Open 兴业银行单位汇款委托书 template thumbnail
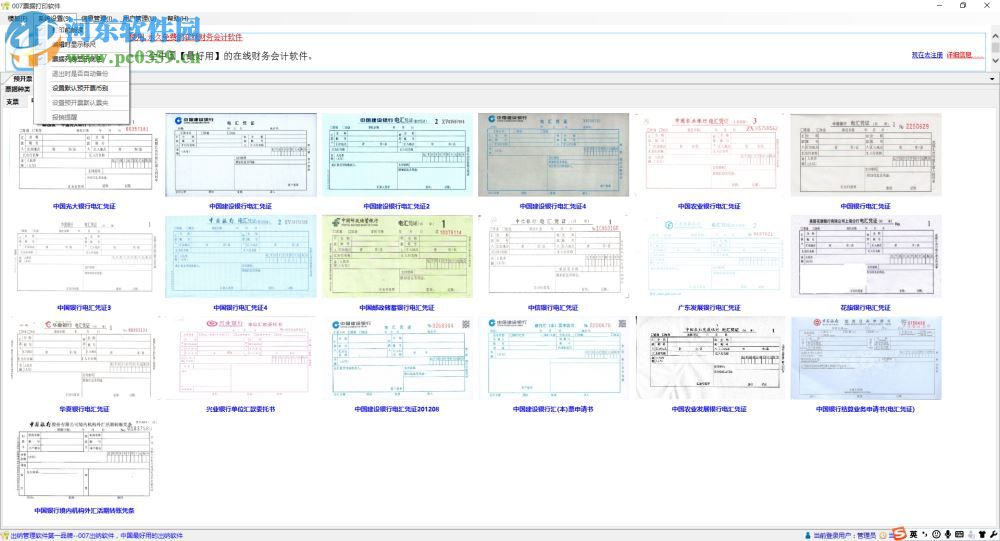 tap(240, 358)
